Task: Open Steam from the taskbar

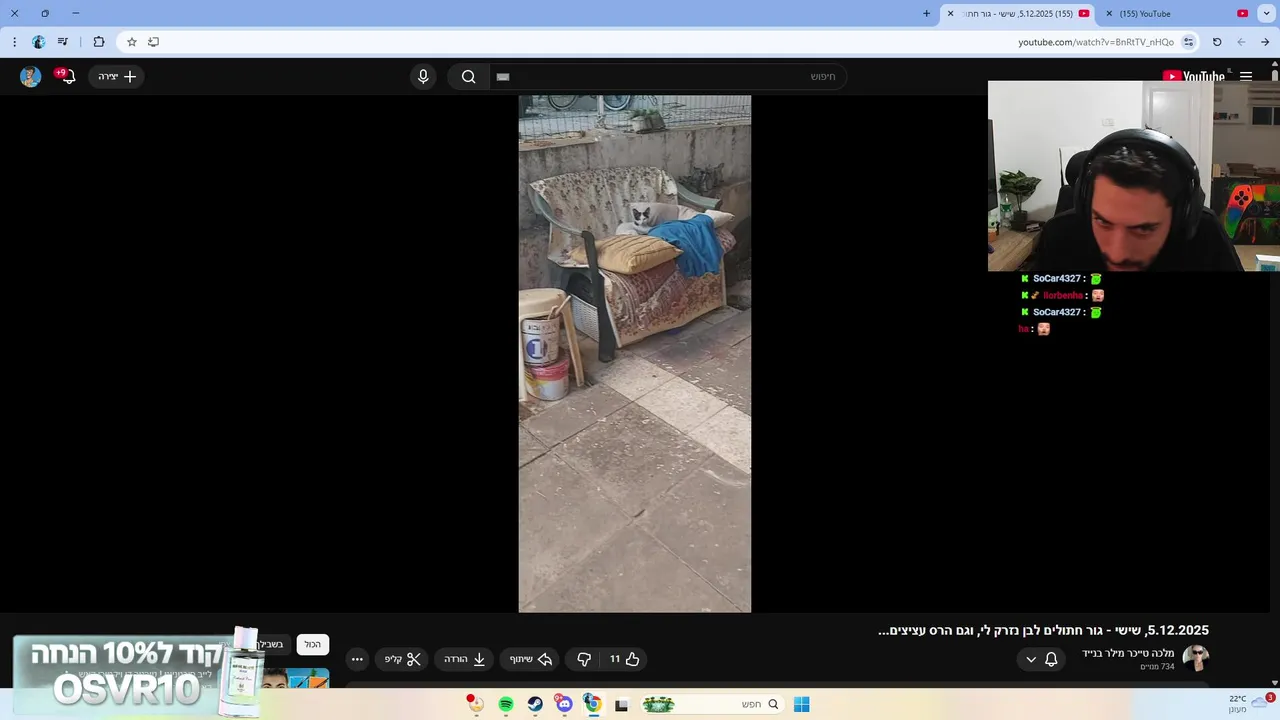Action: click(535, 704)
